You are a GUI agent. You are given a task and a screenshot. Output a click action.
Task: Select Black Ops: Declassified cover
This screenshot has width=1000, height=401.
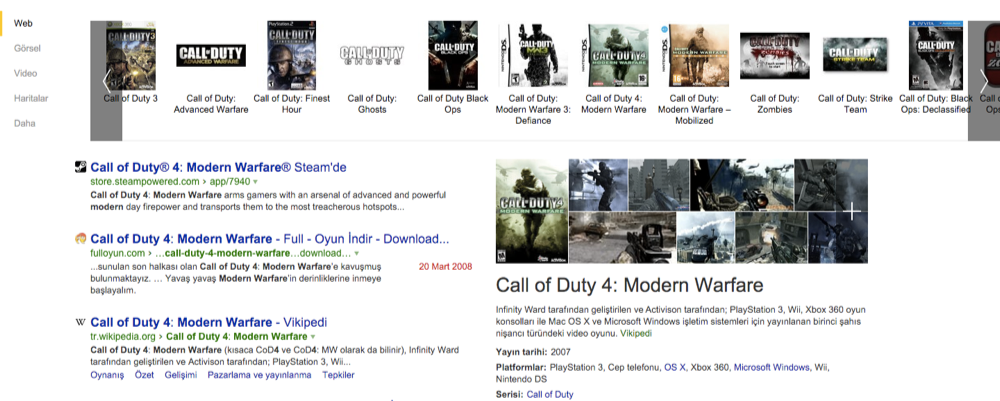[x=935, y=55]
